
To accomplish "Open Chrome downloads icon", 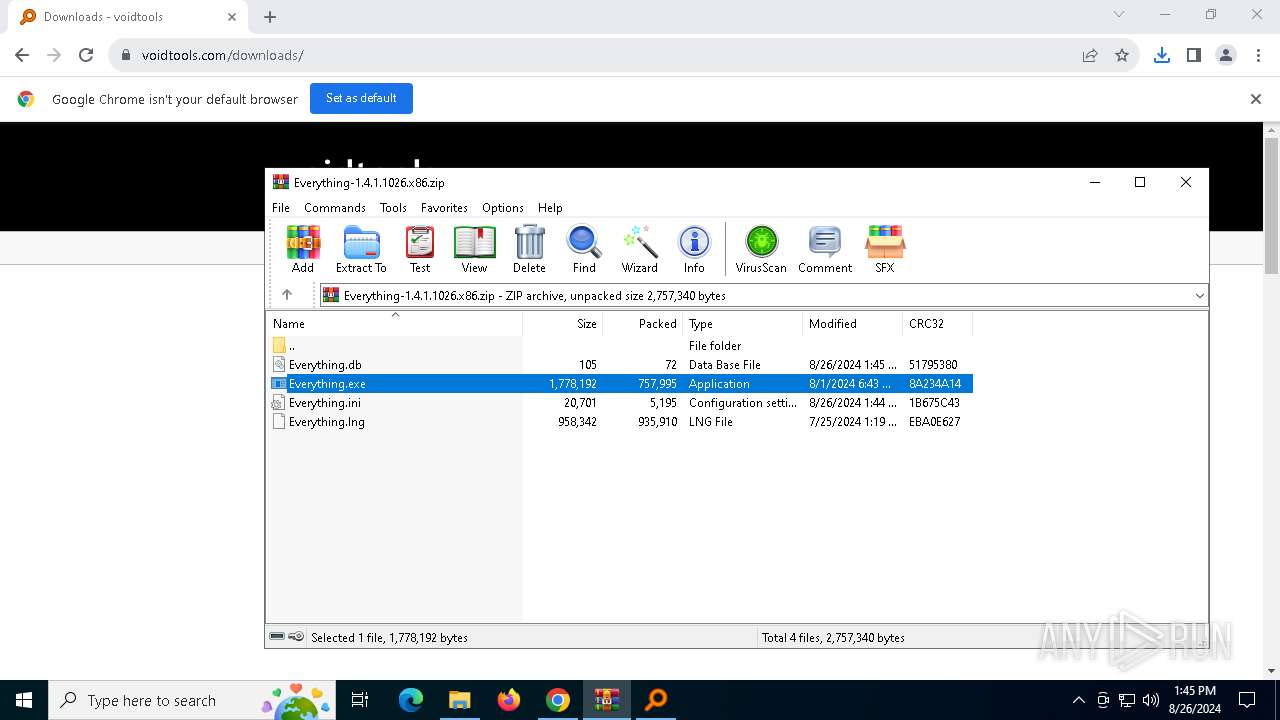I will [x=1161, y=55].
